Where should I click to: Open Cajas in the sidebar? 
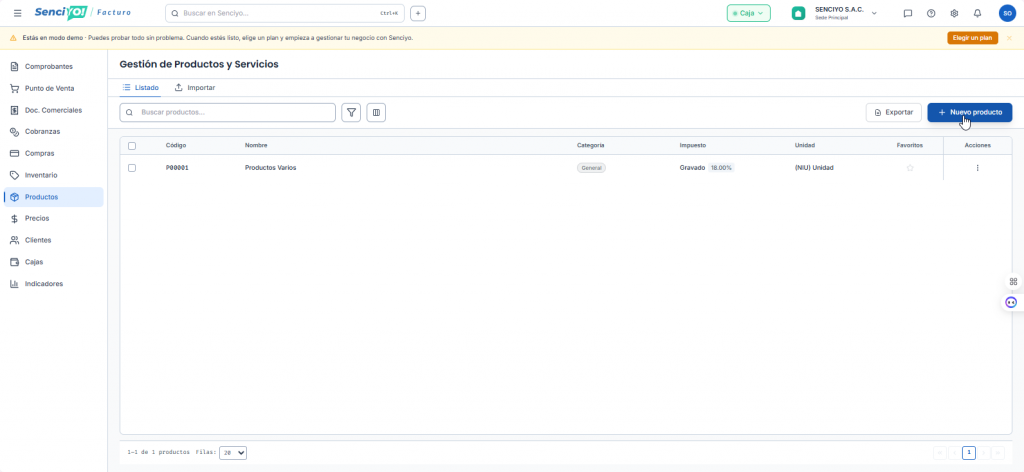(x=54, y=262)
